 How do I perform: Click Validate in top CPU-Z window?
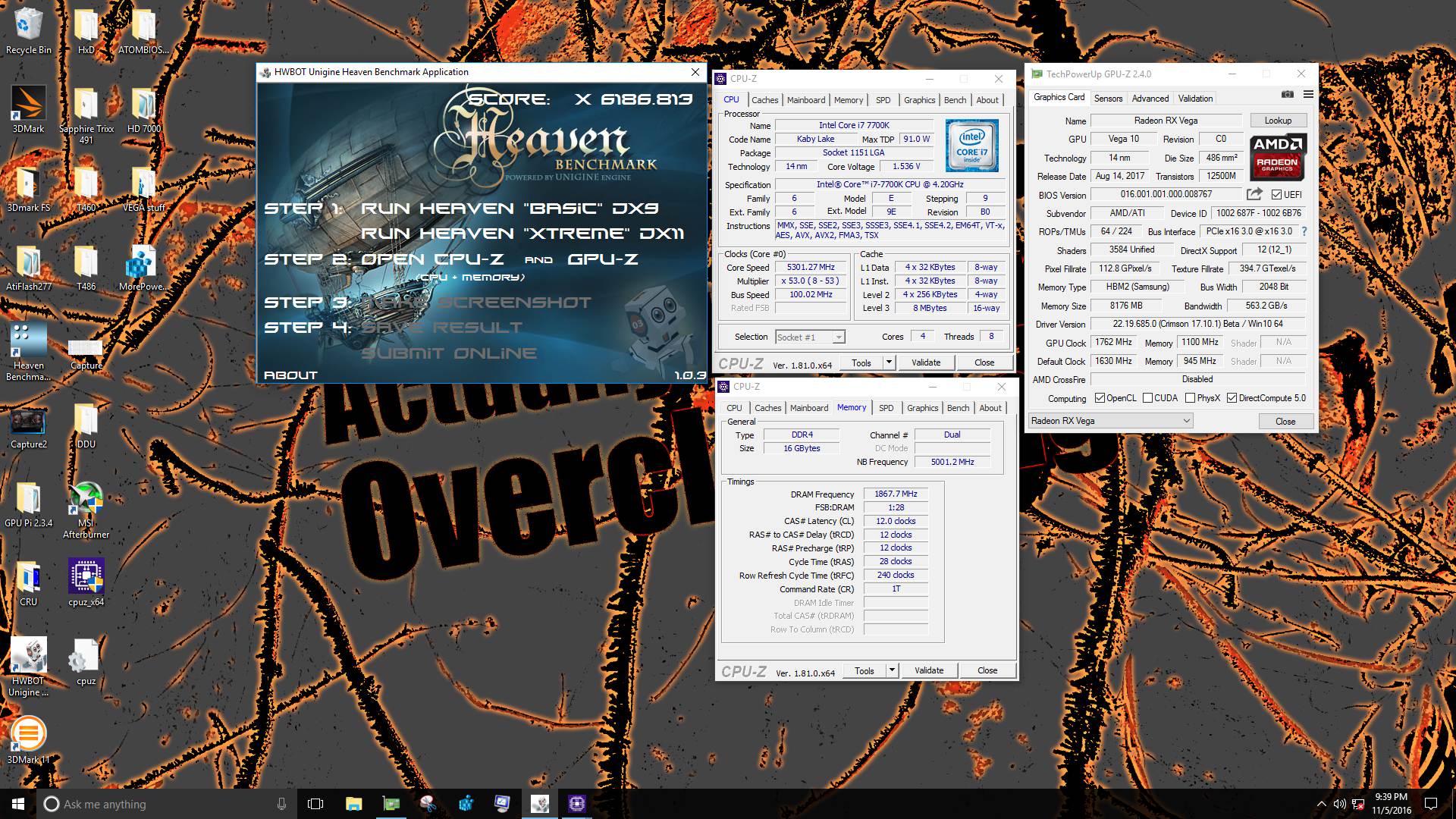coord(925,362)
